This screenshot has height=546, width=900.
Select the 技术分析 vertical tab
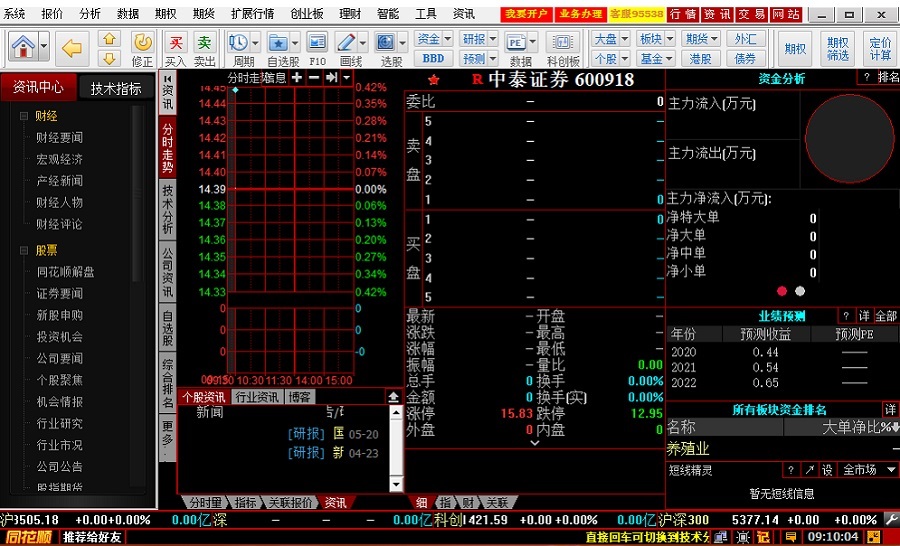[x=168, y=209]
